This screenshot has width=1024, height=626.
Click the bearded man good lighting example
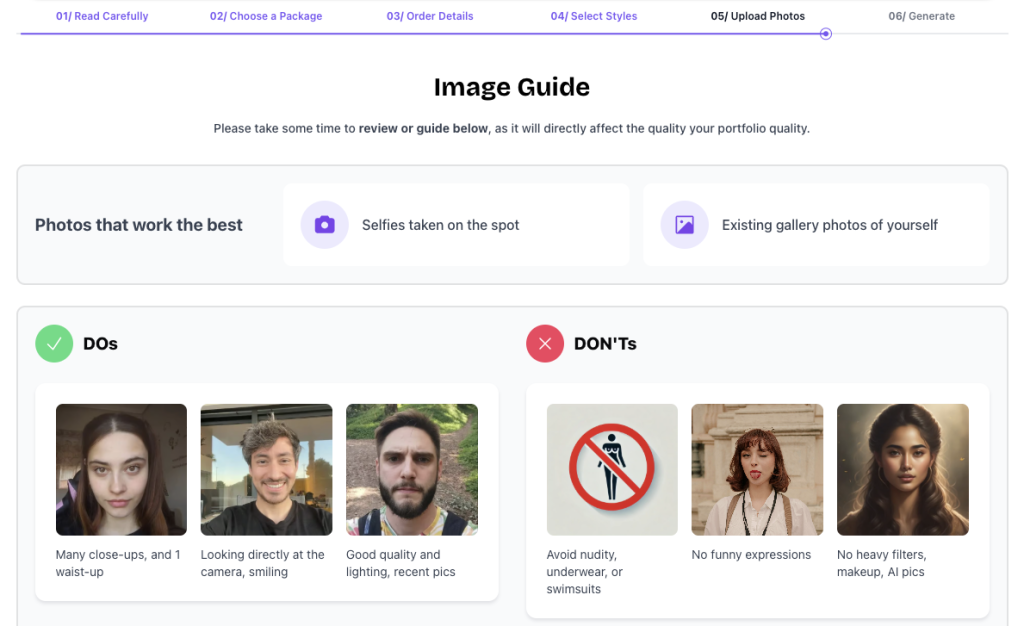click(x=411, y=469)
